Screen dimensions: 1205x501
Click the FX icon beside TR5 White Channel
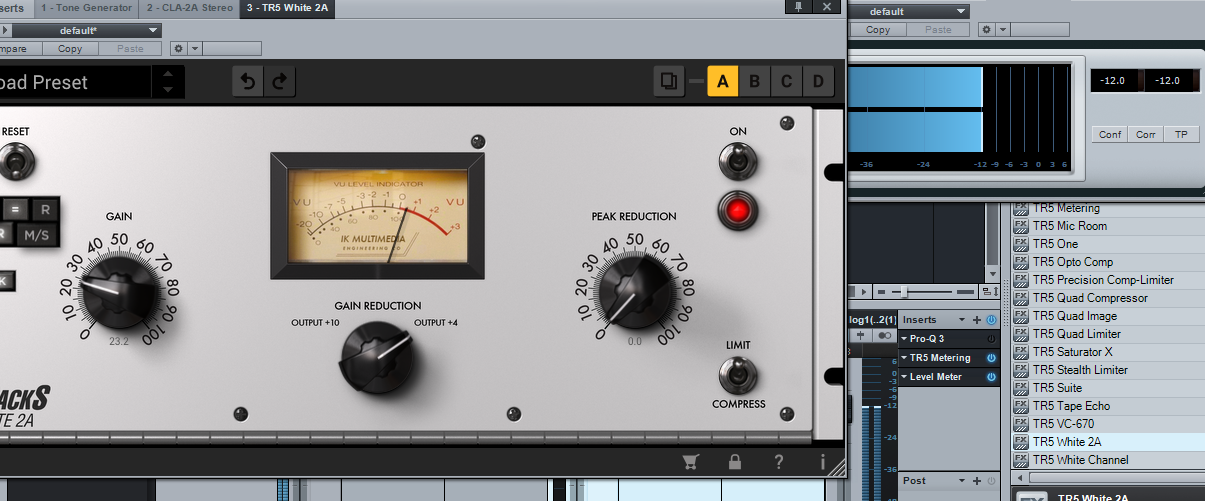point(1021,460)
